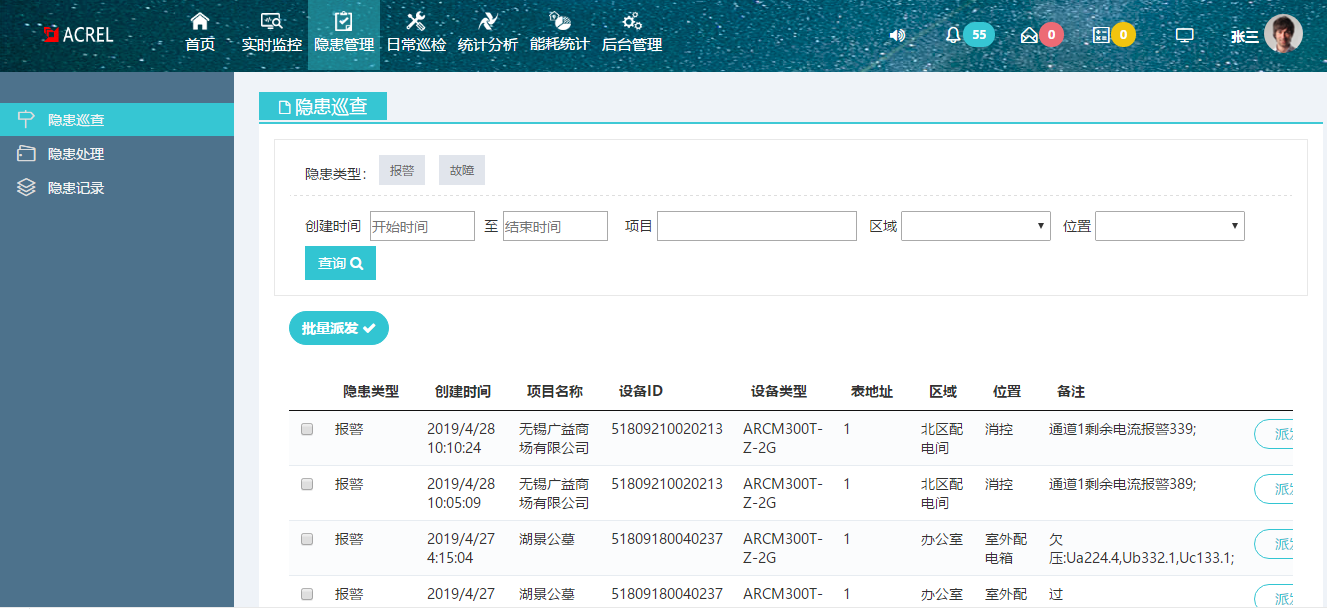Screen dimensions: 1327x609
Task: Click the 欠压 Ua224.4 remark text
Action: [x=1141, y=548]
